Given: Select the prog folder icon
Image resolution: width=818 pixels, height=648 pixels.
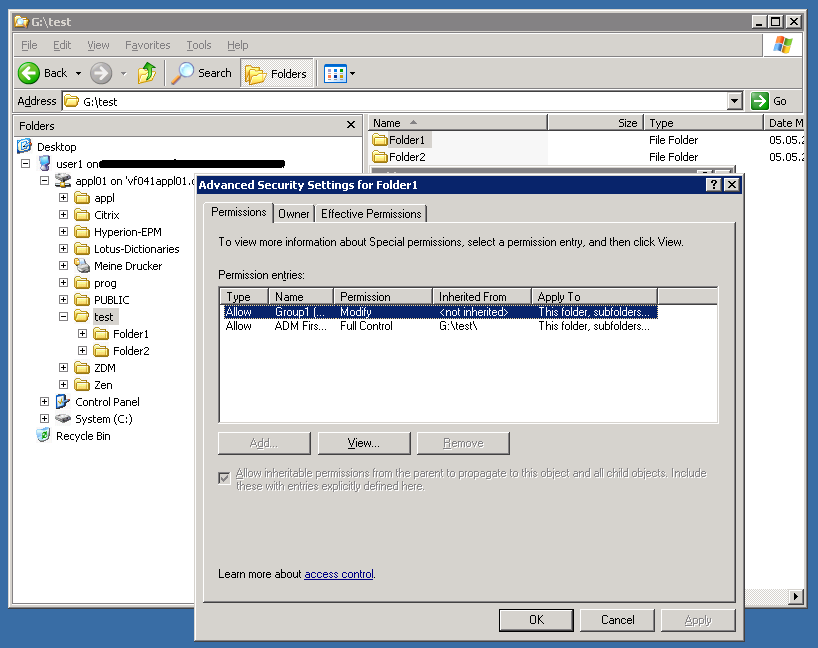Looking at the screenshot, I should [x=82, y=283].
